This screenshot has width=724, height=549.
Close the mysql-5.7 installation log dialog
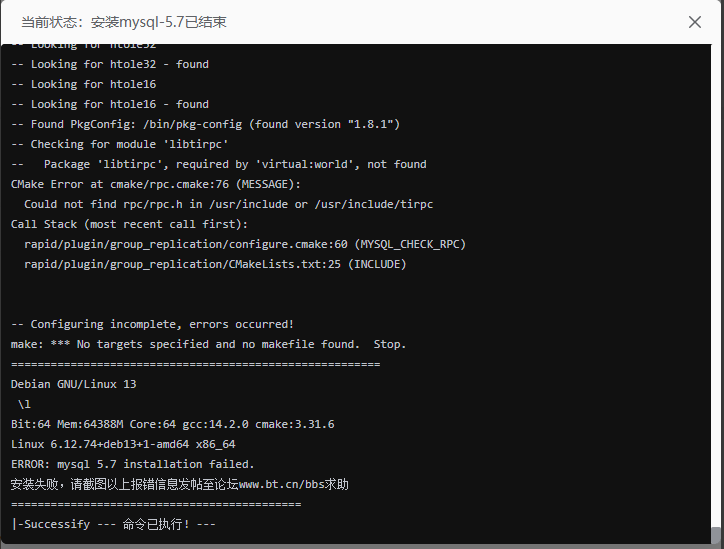tap(695, 22)
